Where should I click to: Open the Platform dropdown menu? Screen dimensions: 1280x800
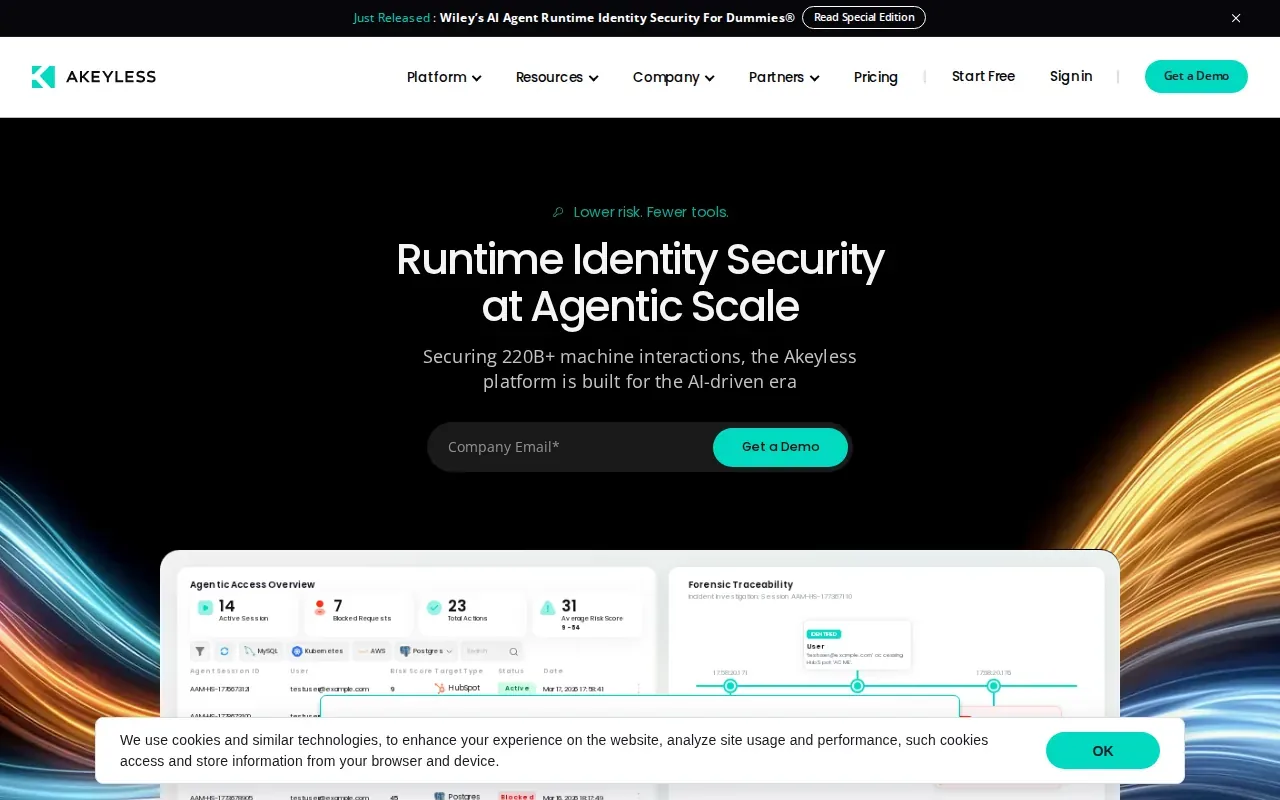click(x=444, y=77)
